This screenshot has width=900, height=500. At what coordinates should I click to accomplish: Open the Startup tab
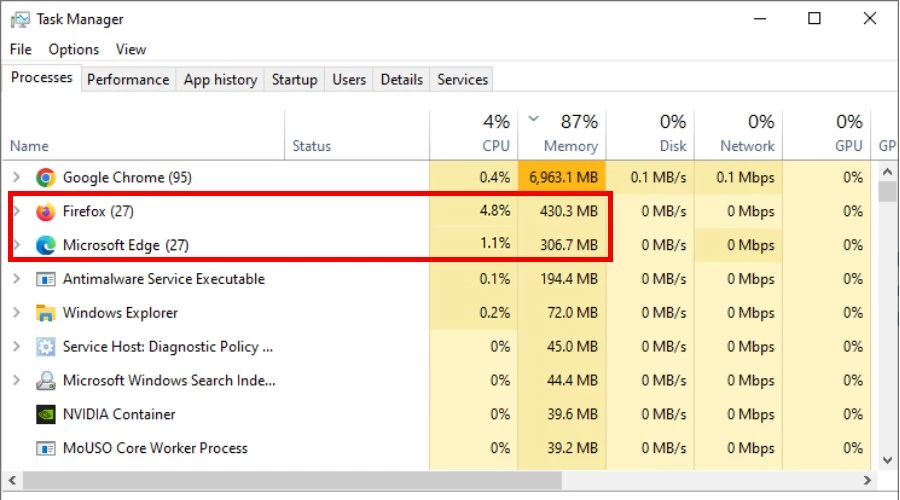coord(294,80)
